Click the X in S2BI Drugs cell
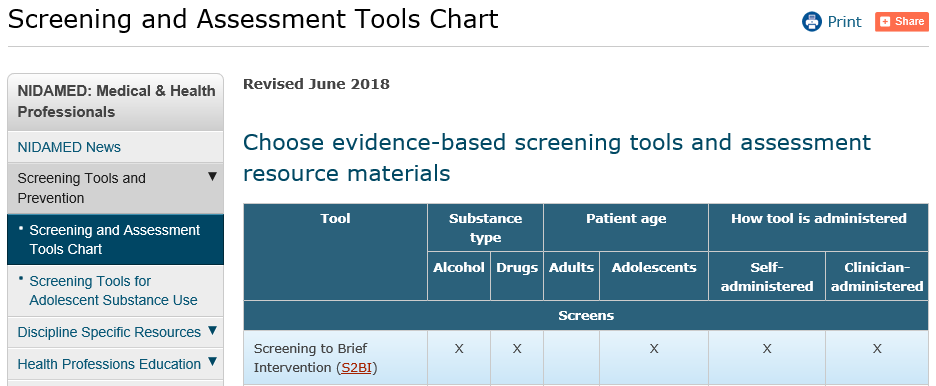 point(517,348)
